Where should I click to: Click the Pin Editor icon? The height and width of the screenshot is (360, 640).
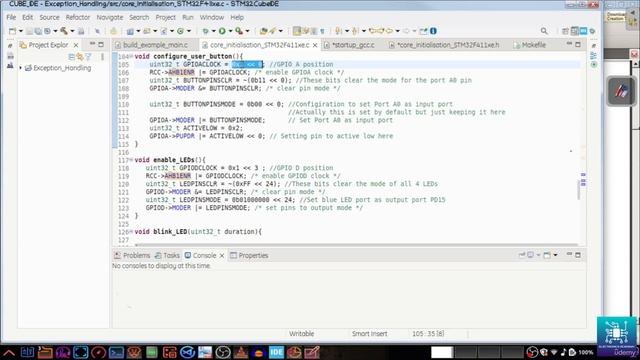(424, 31)
